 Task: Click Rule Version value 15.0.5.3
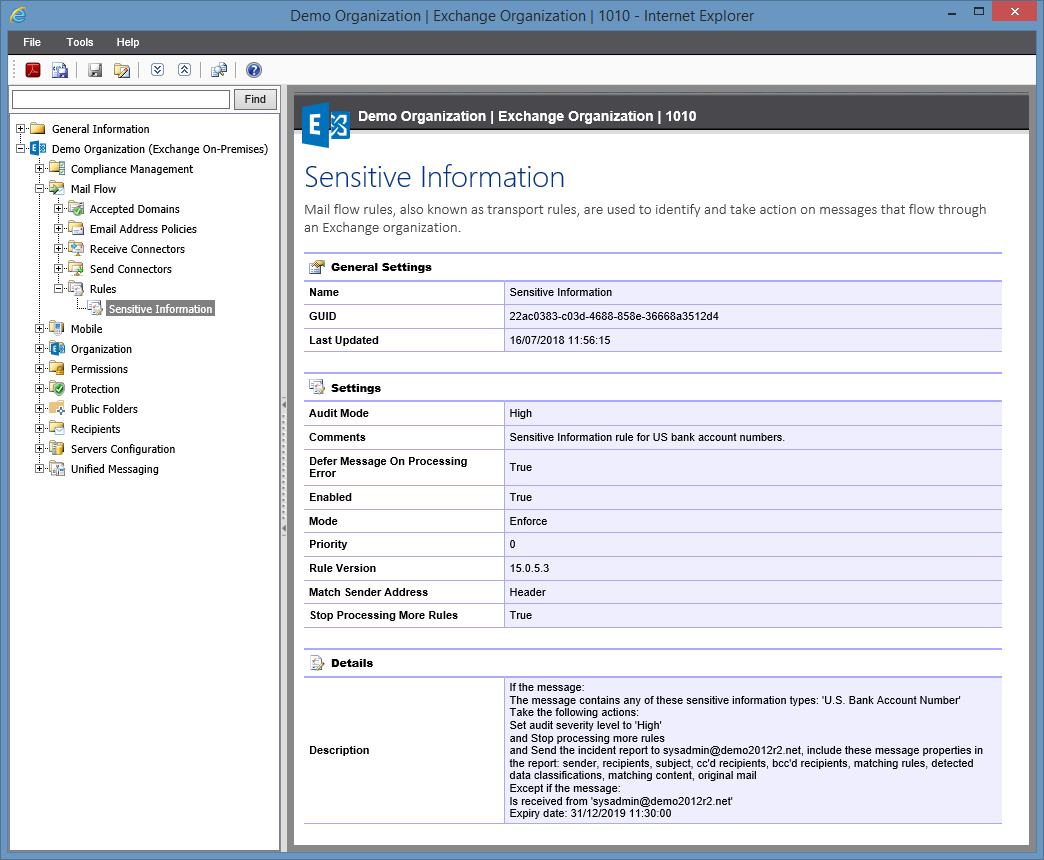(x=529, y=568)
